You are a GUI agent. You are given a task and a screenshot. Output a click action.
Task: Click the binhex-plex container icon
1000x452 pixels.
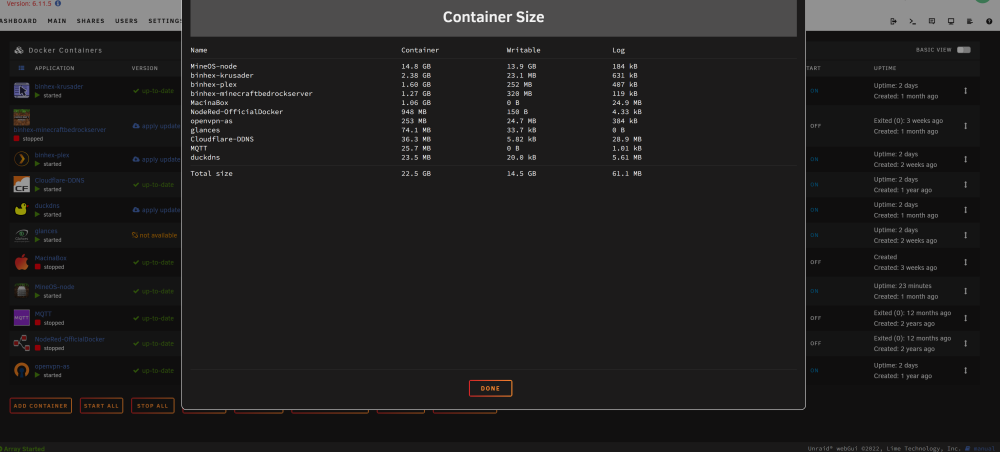point(22,159)
